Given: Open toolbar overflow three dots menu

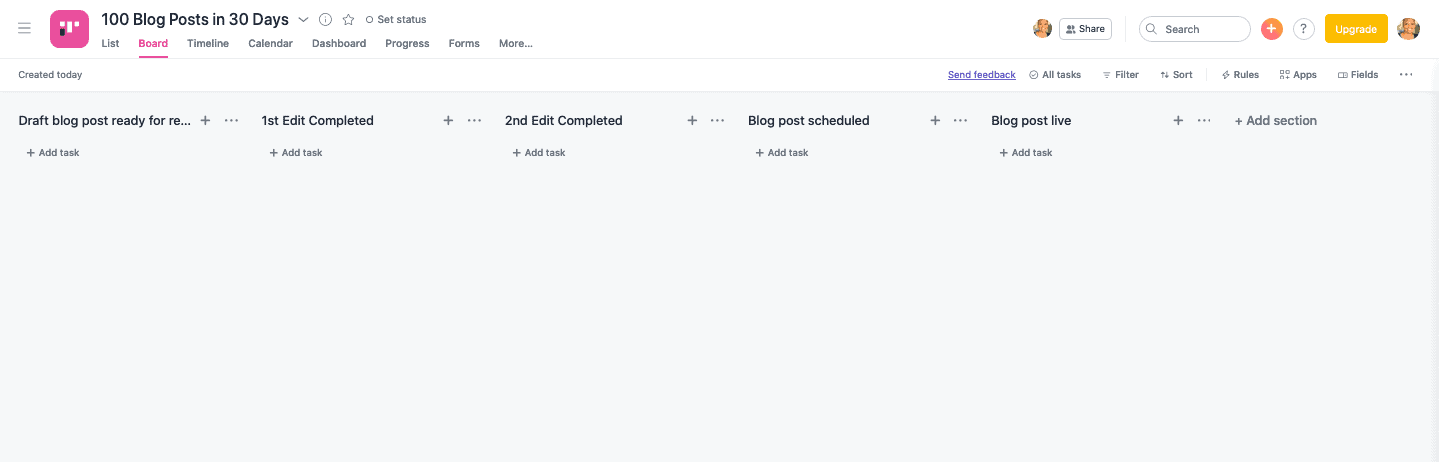Looking at the screenshot, I should (x=1406, y=75).
